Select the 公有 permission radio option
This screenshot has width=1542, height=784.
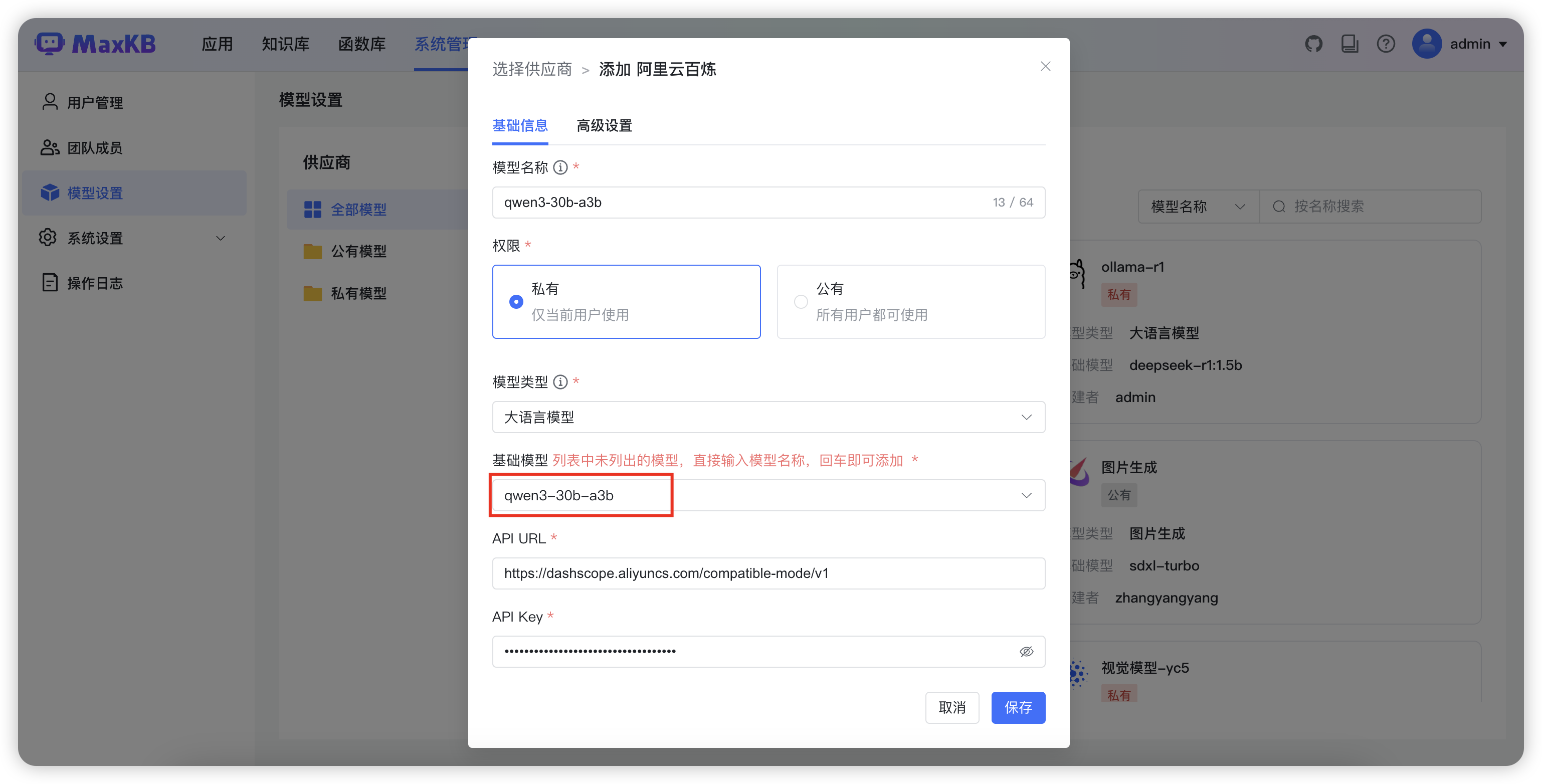pos(801,302)
